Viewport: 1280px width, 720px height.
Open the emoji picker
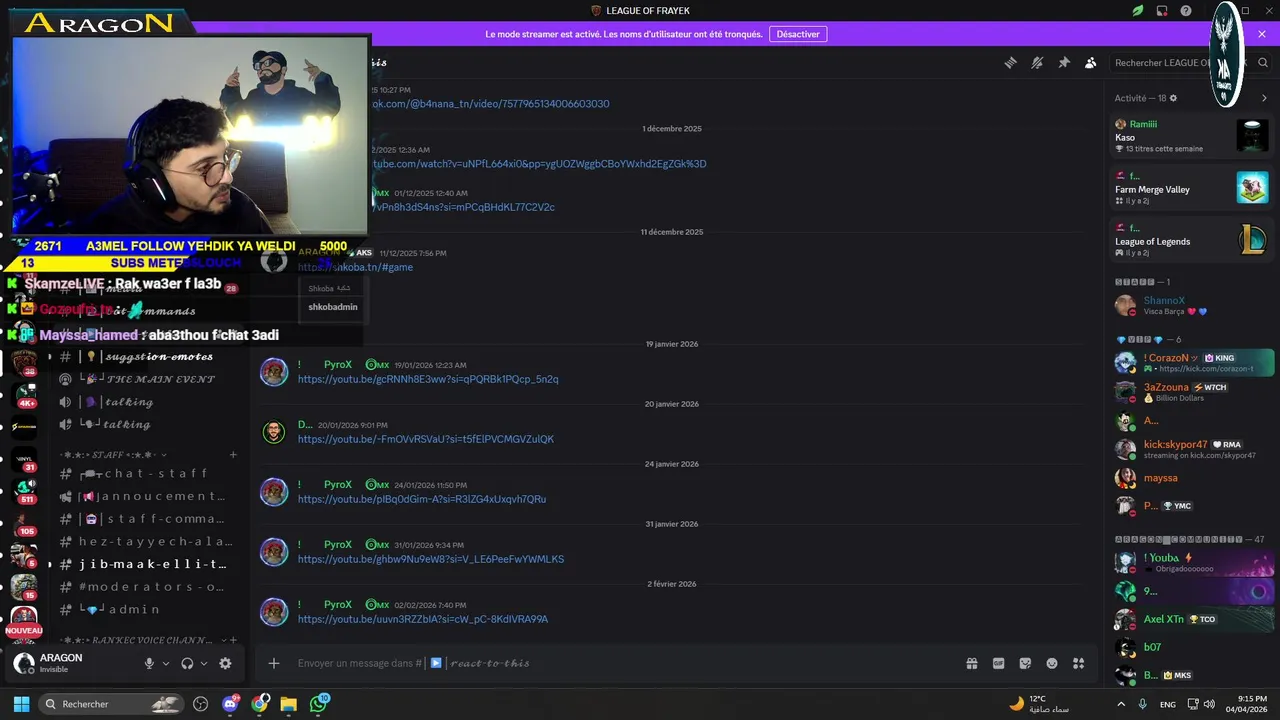tap(1052, 663)
